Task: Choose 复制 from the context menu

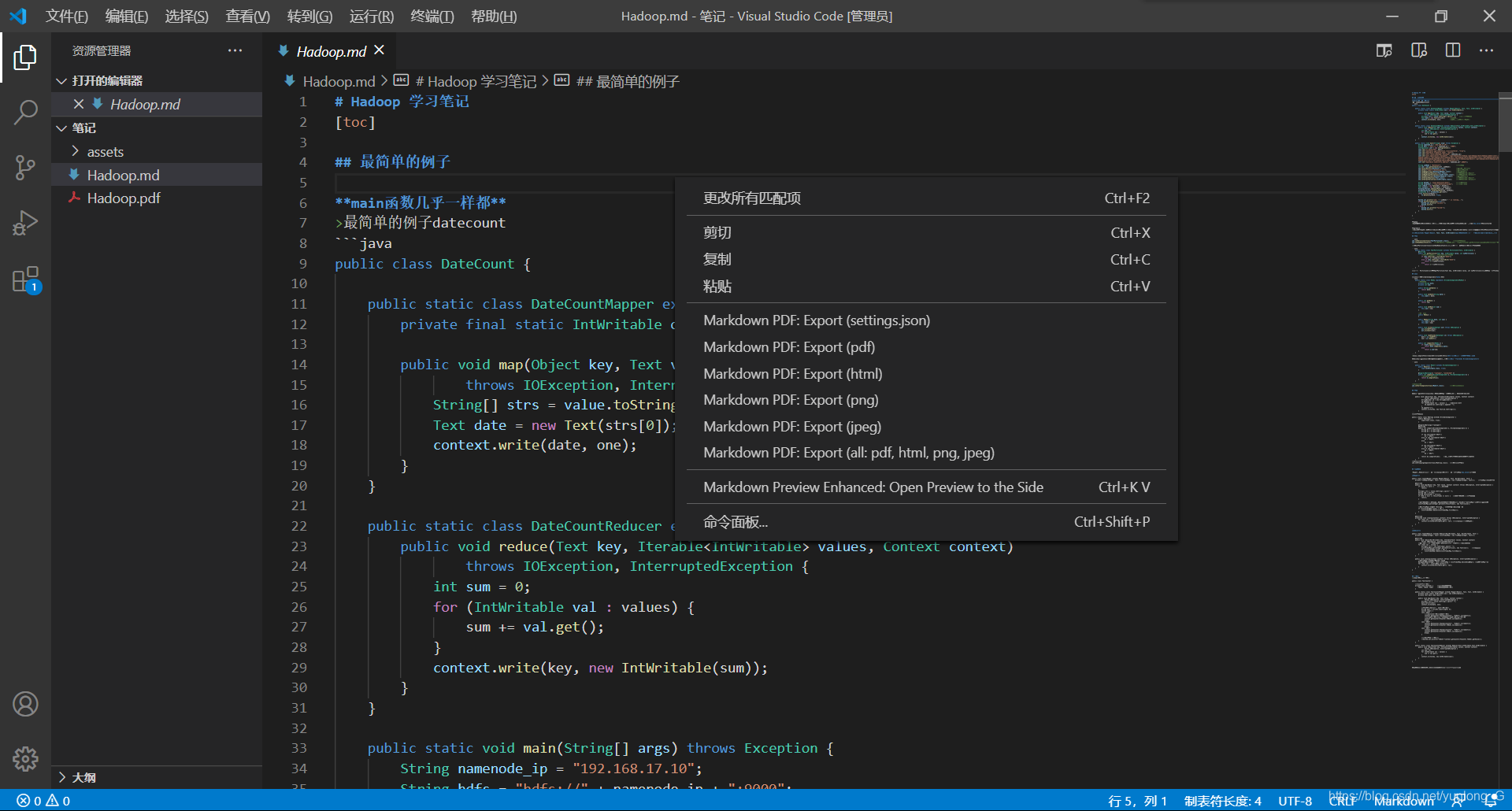Action: pyautogui.click(x=926, y=260)
